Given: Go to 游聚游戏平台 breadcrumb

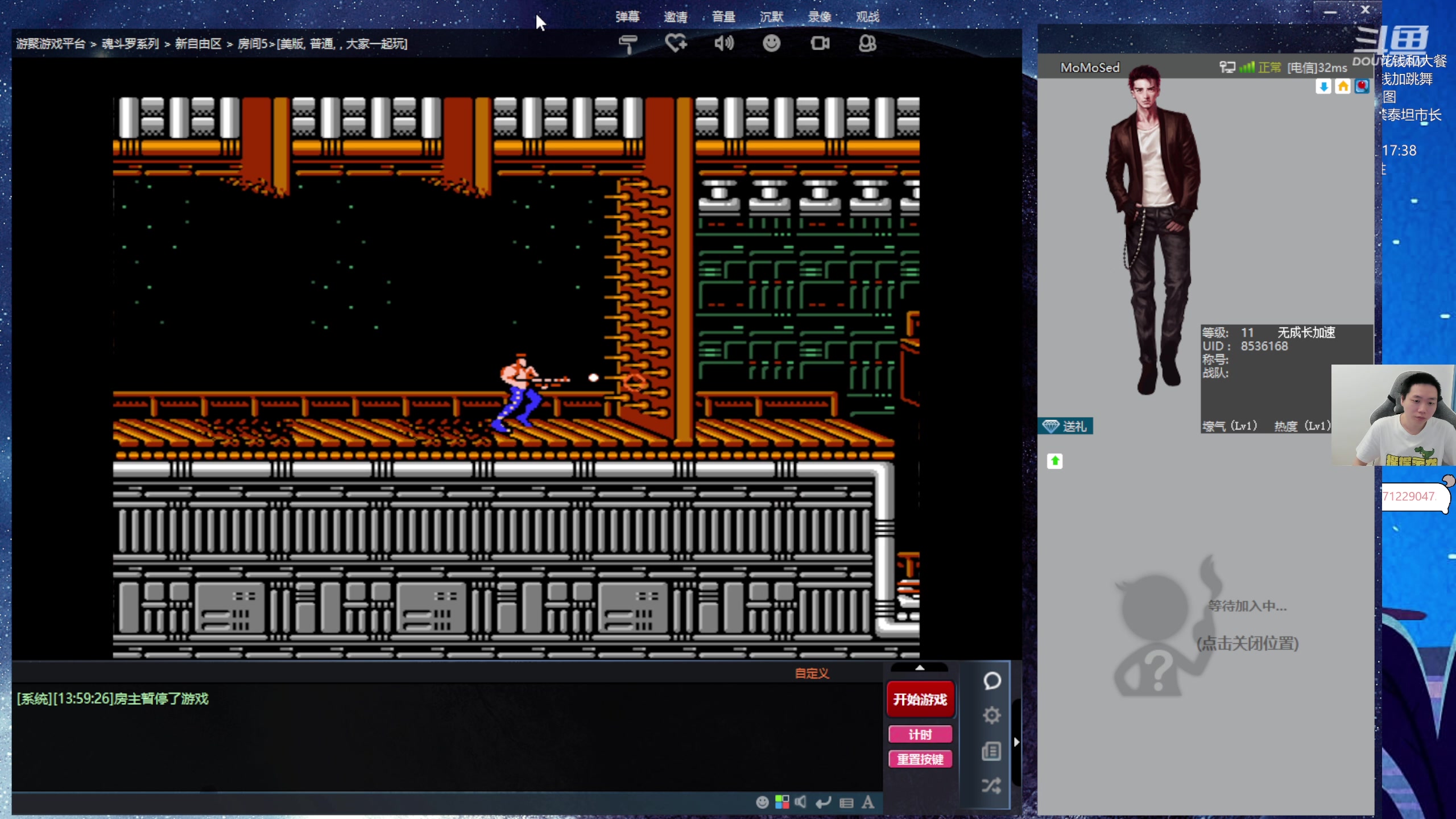Looking at the screenshot, I should tap(51, 44).
